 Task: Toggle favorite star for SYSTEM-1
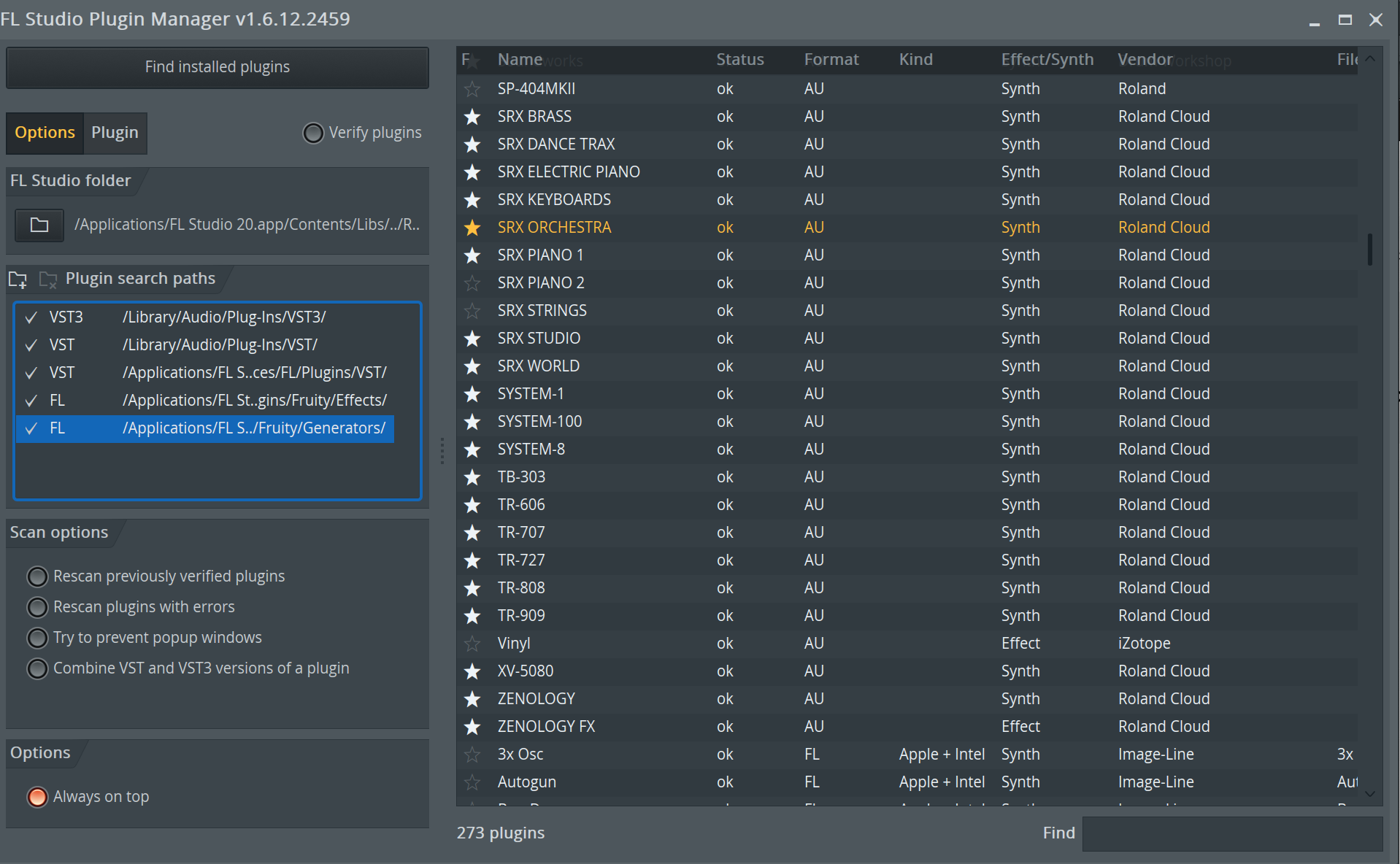[x=472, y=394]
